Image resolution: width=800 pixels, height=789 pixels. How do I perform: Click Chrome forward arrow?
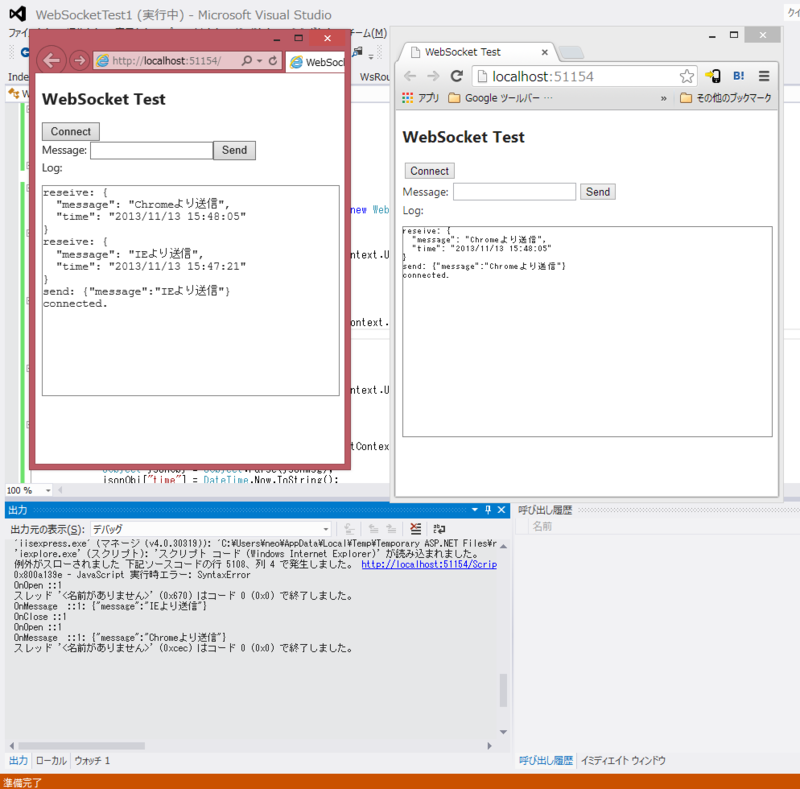(x=433, y=77)
